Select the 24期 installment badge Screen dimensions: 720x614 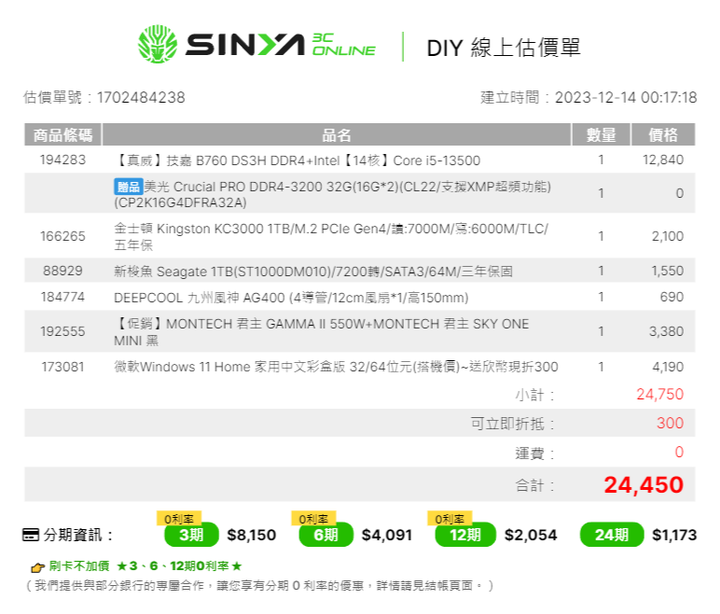[612, 535]
